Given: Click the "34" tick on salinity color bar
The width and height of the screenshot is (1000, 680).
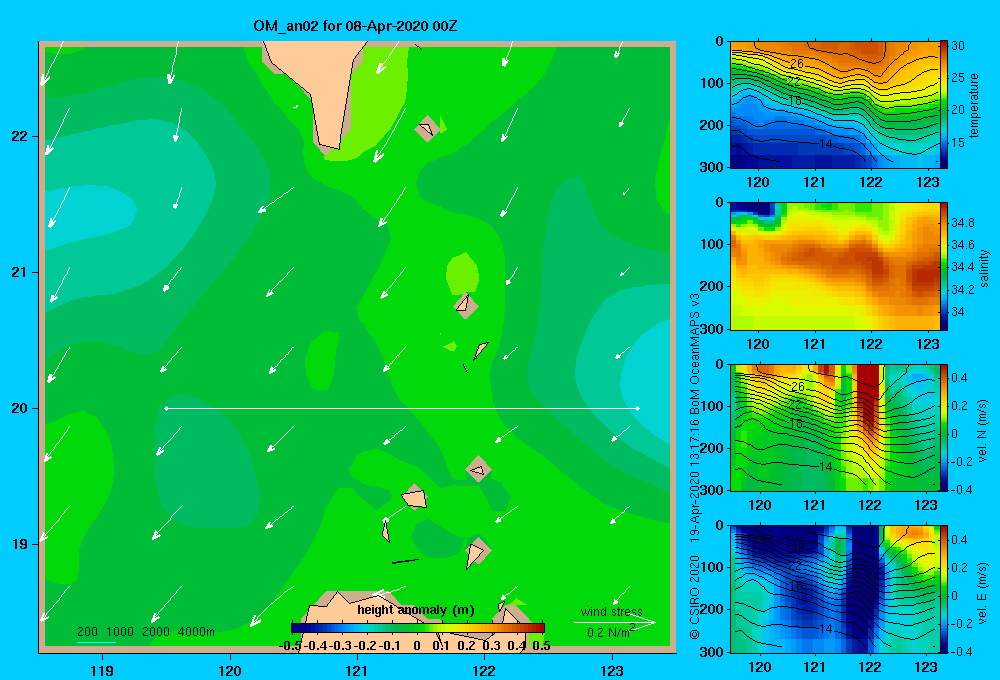Looking at the screenshot, I should tap(957, 312).
